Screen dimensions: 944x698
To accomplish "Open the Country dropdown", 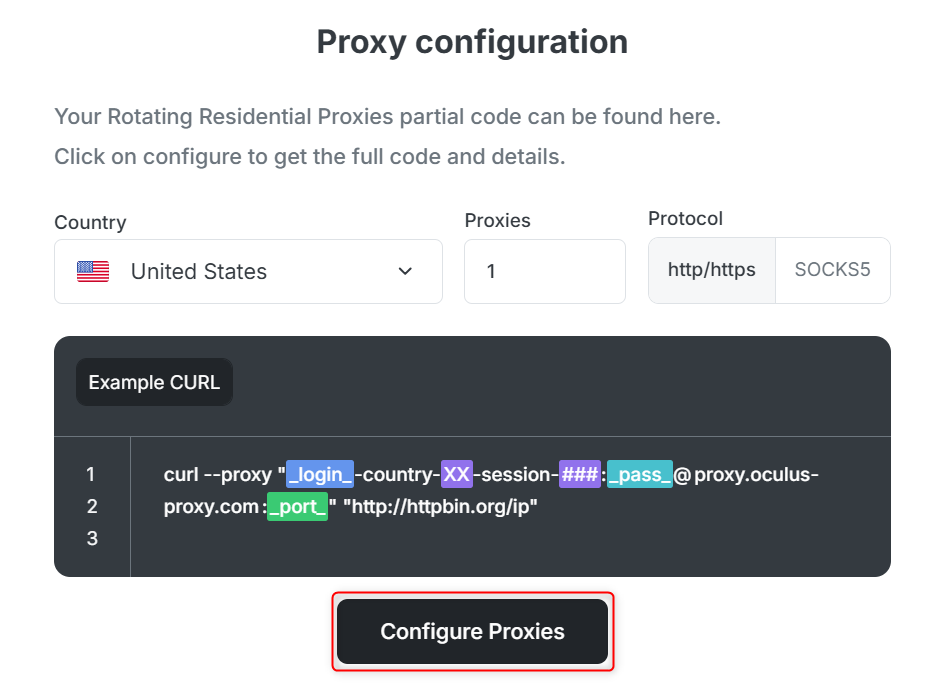I will coord(248,271).
